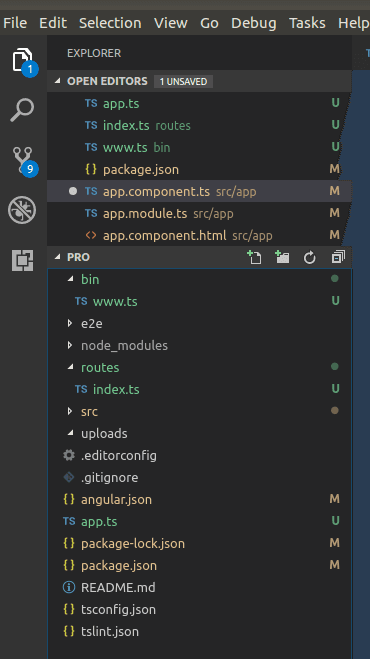370x659 pixels.
Task: Open the Search view in activity bar
Action: [22, 110]
